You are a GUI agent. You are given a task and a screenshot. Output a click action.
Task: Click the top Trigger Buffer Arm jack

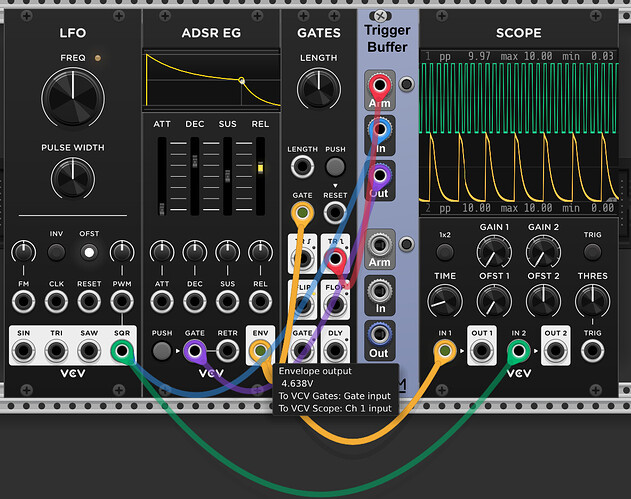pyautogui.click(x=379, y=85)
